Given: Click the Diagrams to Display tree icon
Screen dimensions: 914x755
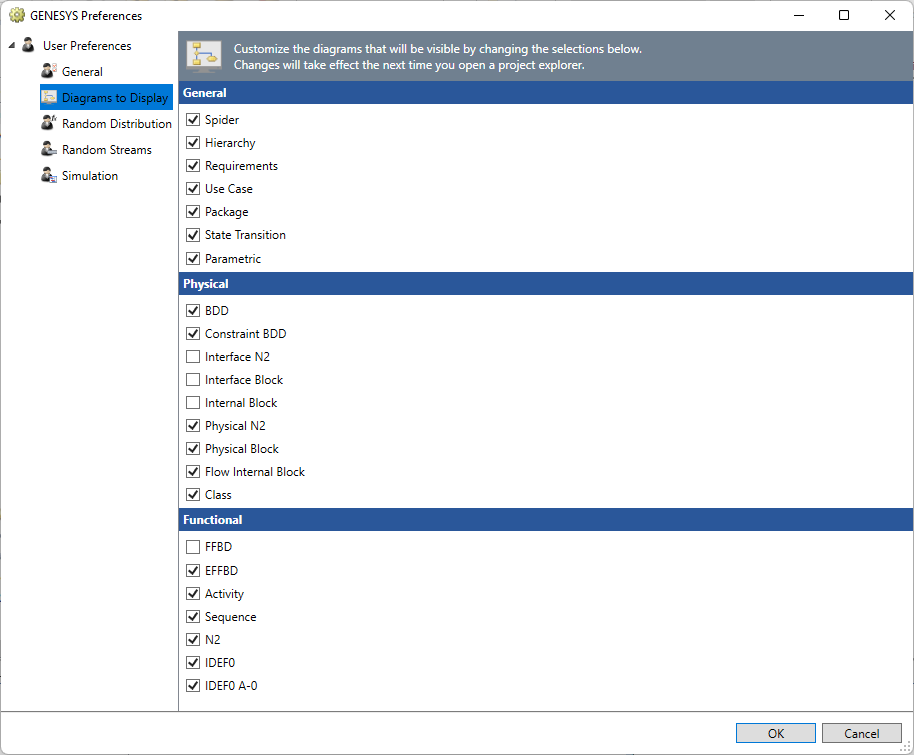Looking at the screenshot, I should [48, 98].
